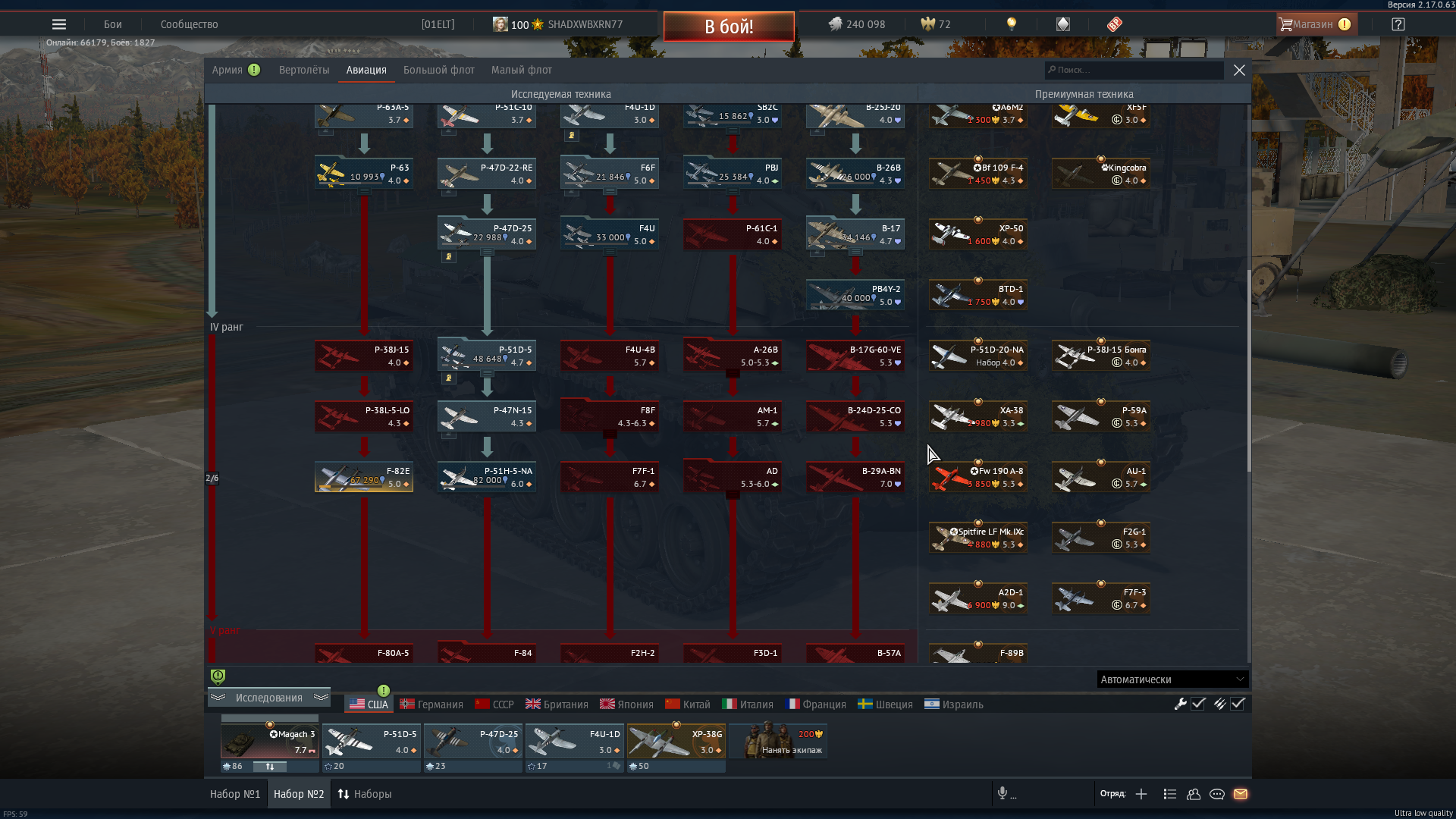The width and height of the screenshot is (1456, 819).
Task: Click the wrench auto-repair icon
Action: coord(1180,704)
